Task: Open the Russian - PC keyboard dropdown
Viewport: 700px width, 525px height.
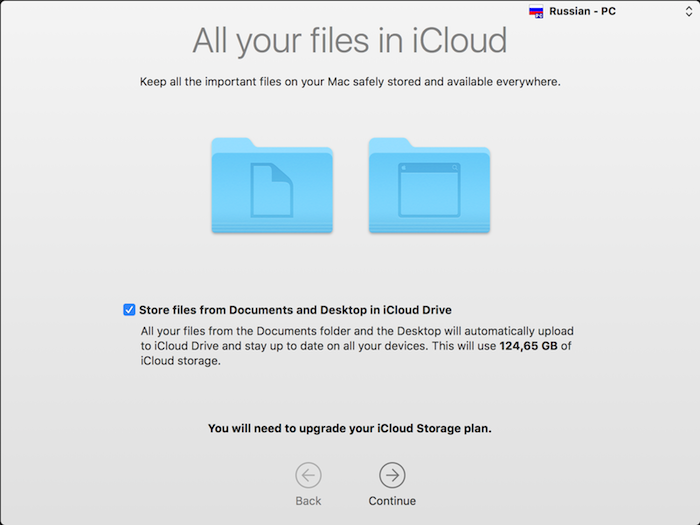Action: tap(611, 11)
